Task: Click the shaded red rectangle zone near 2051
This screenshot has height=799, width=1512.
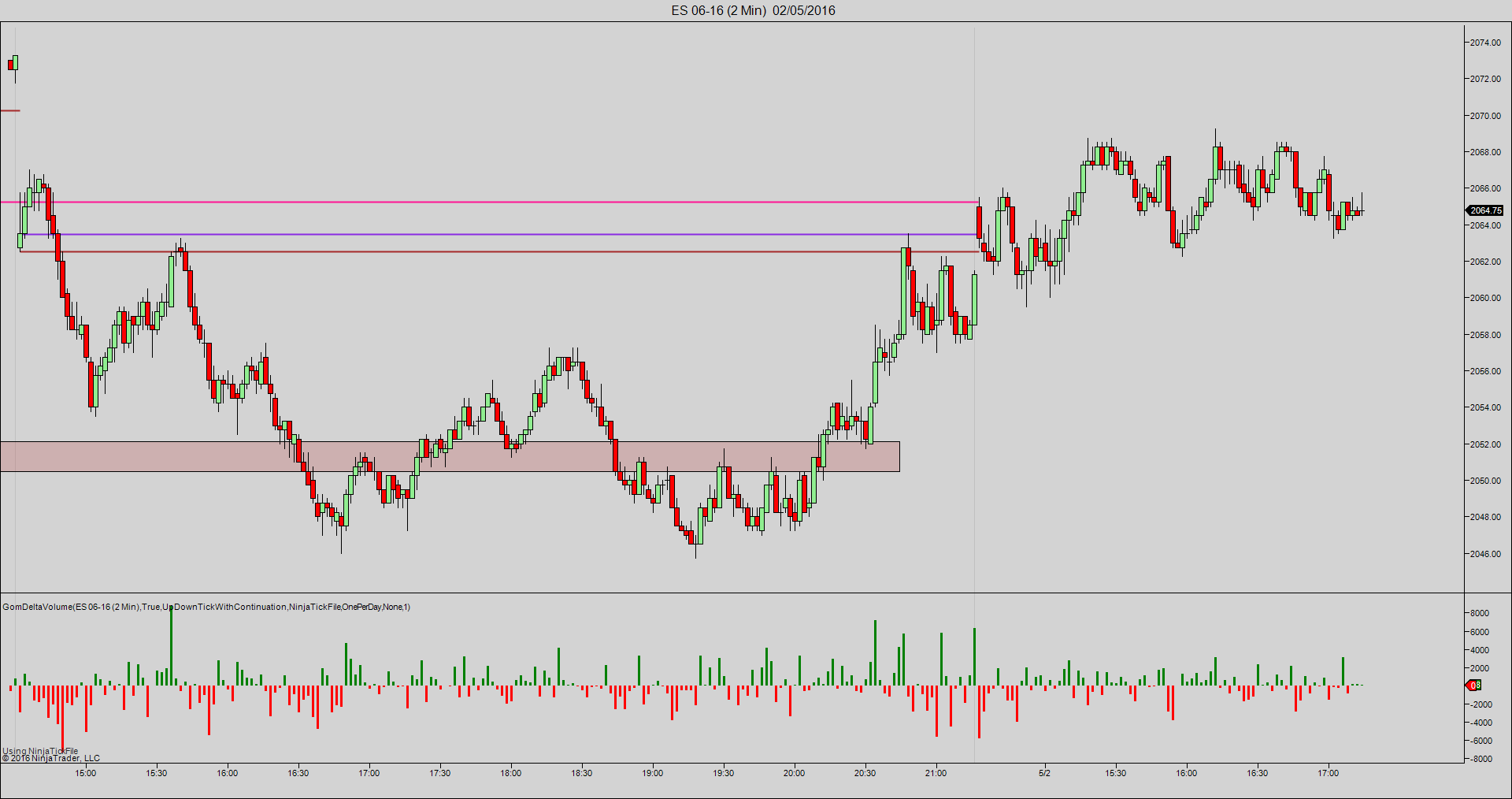Action: (x=450, y=456)
